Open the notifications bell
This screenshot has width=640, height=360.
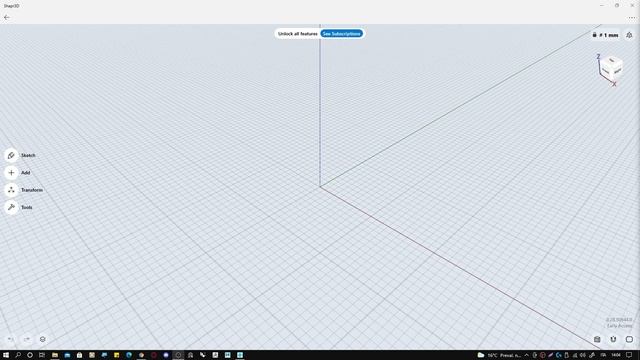click(x=629, y=35)
